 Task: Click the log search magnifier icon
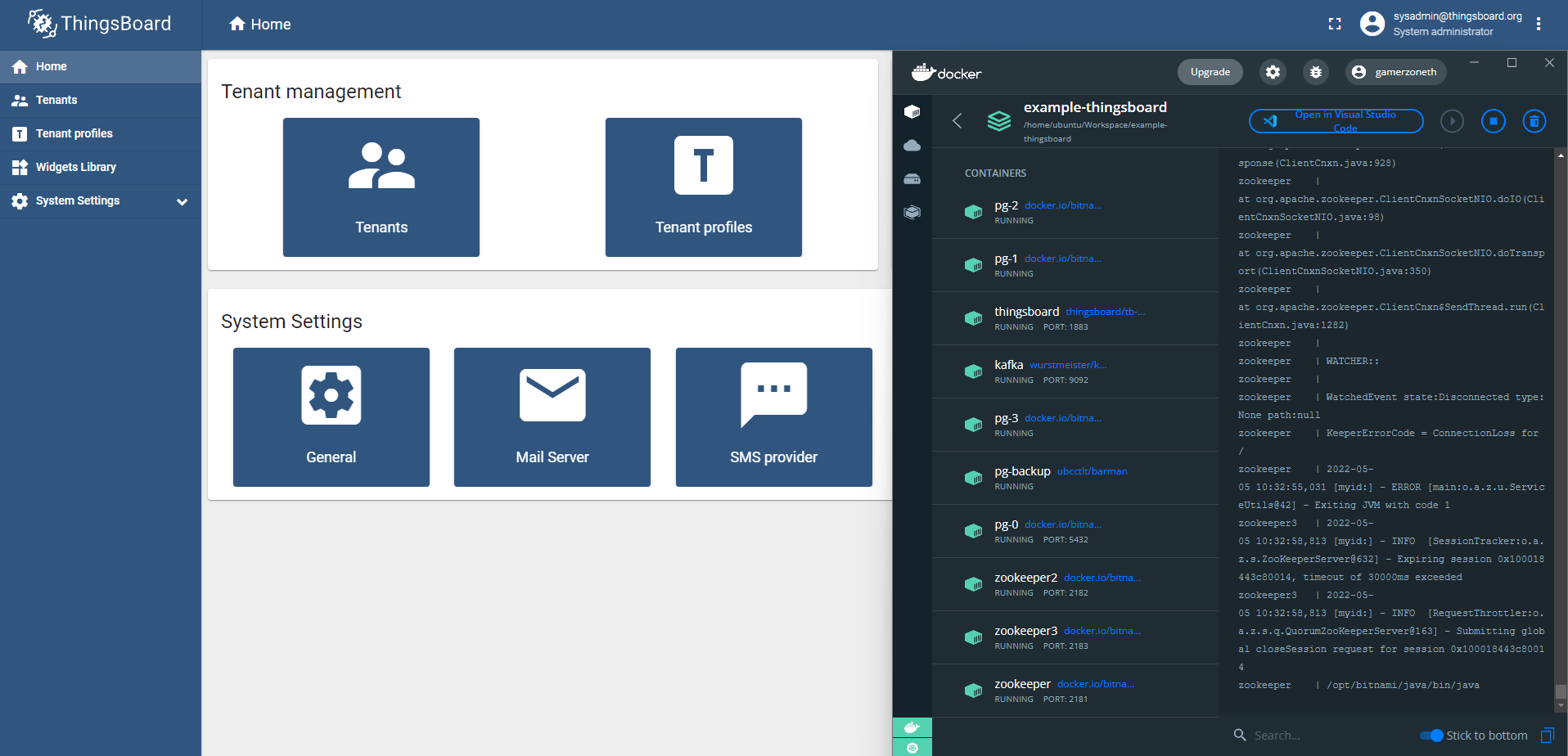point(1240,736)
